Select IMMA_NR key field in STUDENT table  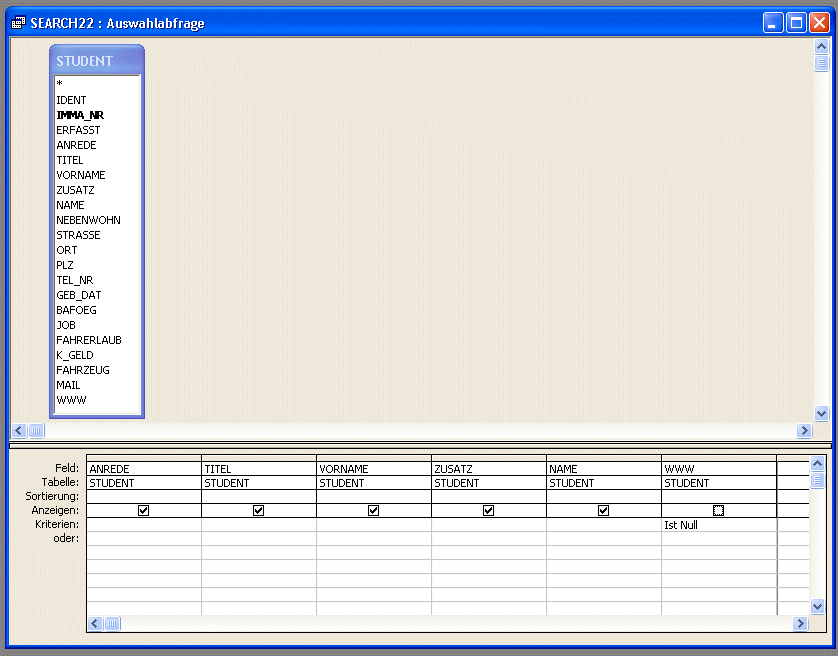point(97,115)
